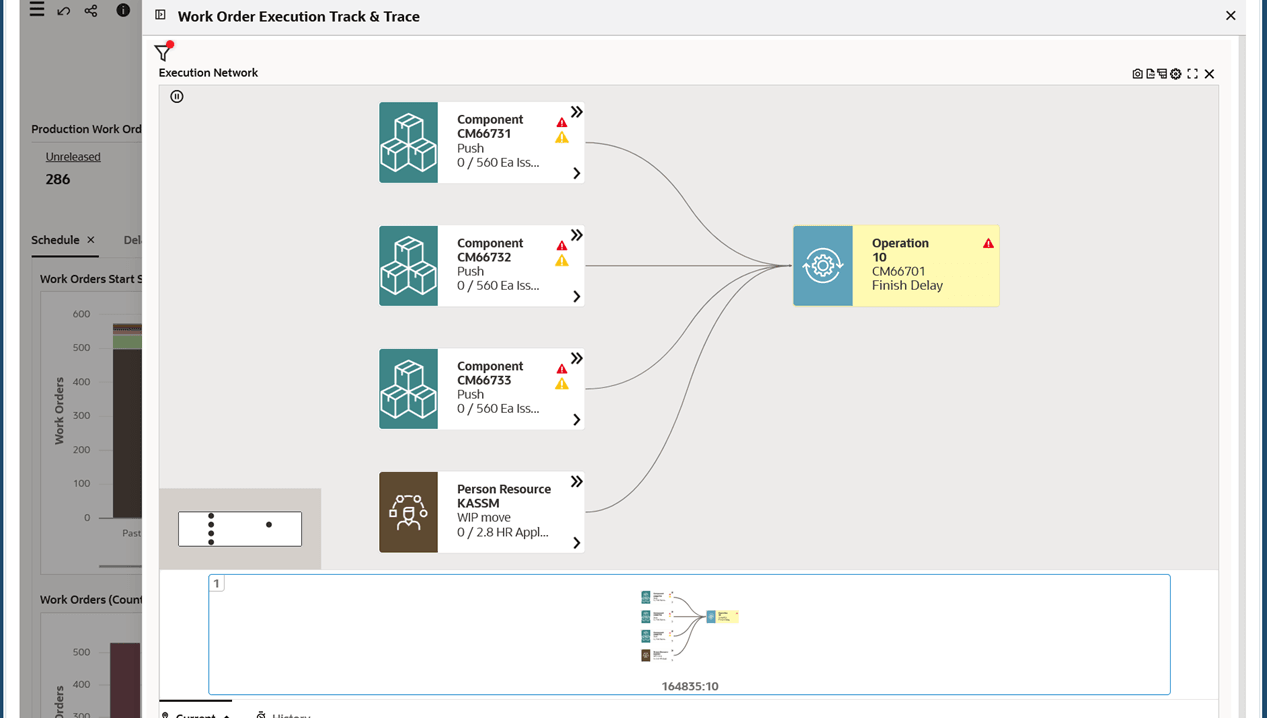Click red error alert on CM66732

tap(562, 245)
